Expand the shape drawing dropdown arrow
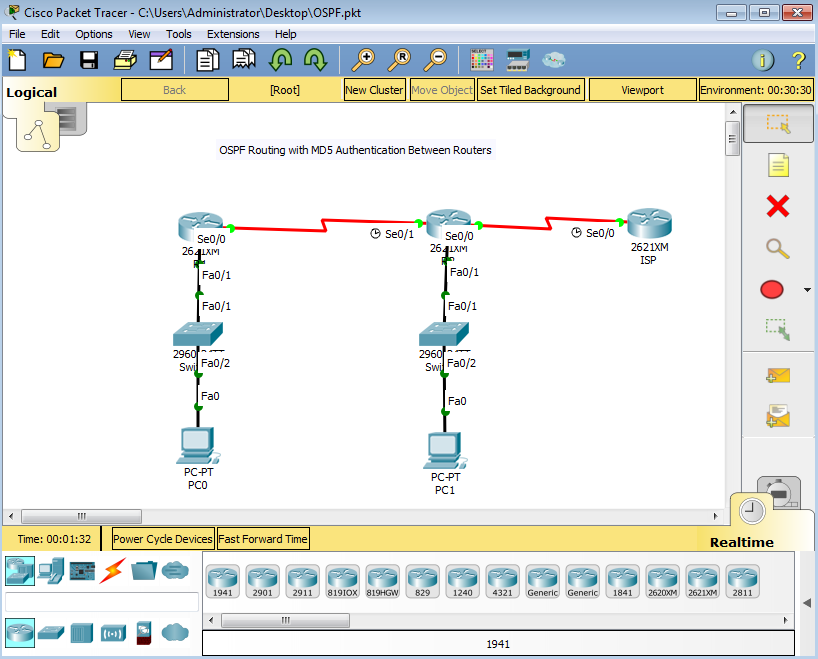 [x=806, y=289]
